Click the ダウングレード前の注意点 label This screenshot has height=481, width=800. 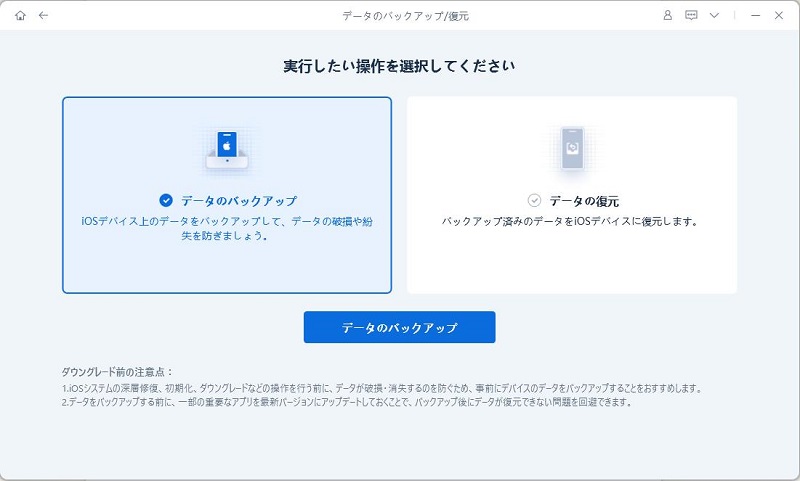117,372
